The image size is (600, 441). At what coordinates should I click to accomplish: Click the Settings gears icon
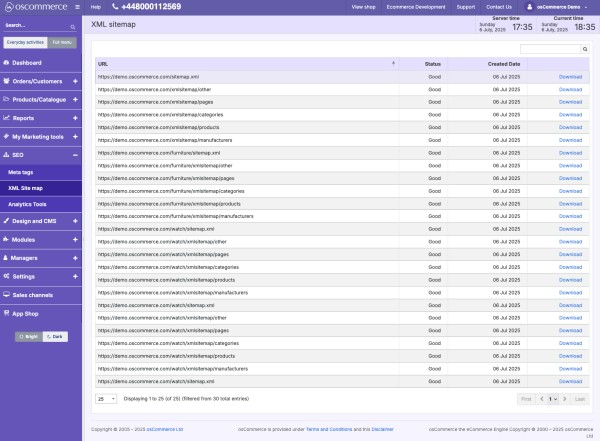pyautogui.click(x=6, y=276)
